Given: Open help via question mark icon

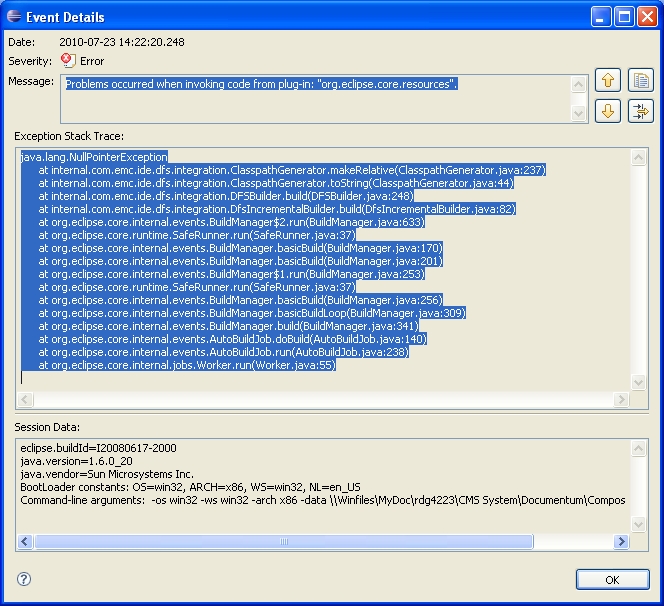Looking at the screenshot, I should pyautogui.click(x=24, y=578).
